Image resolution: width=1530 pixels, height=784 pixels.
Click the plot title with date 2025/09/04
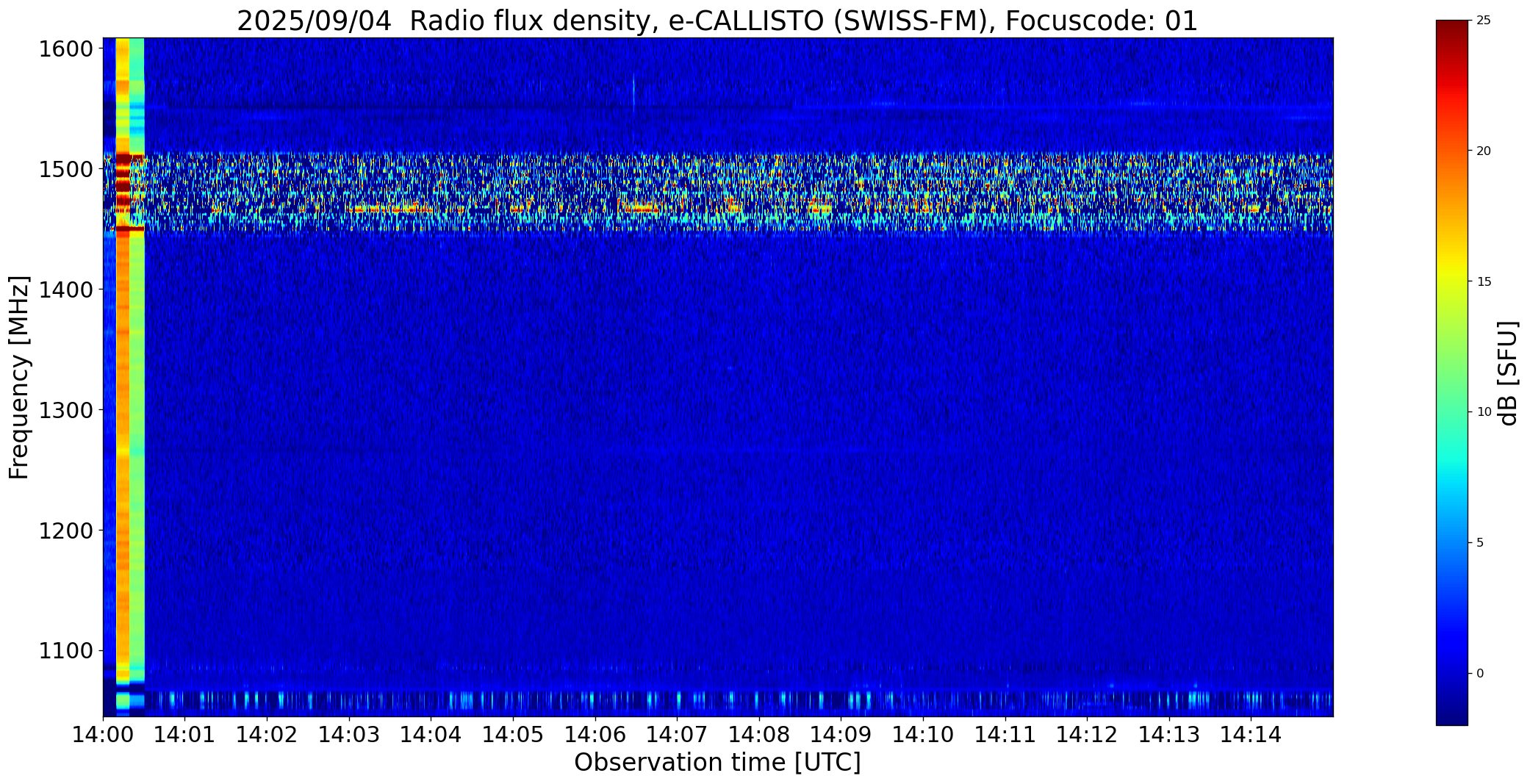[x=717, y=21]
